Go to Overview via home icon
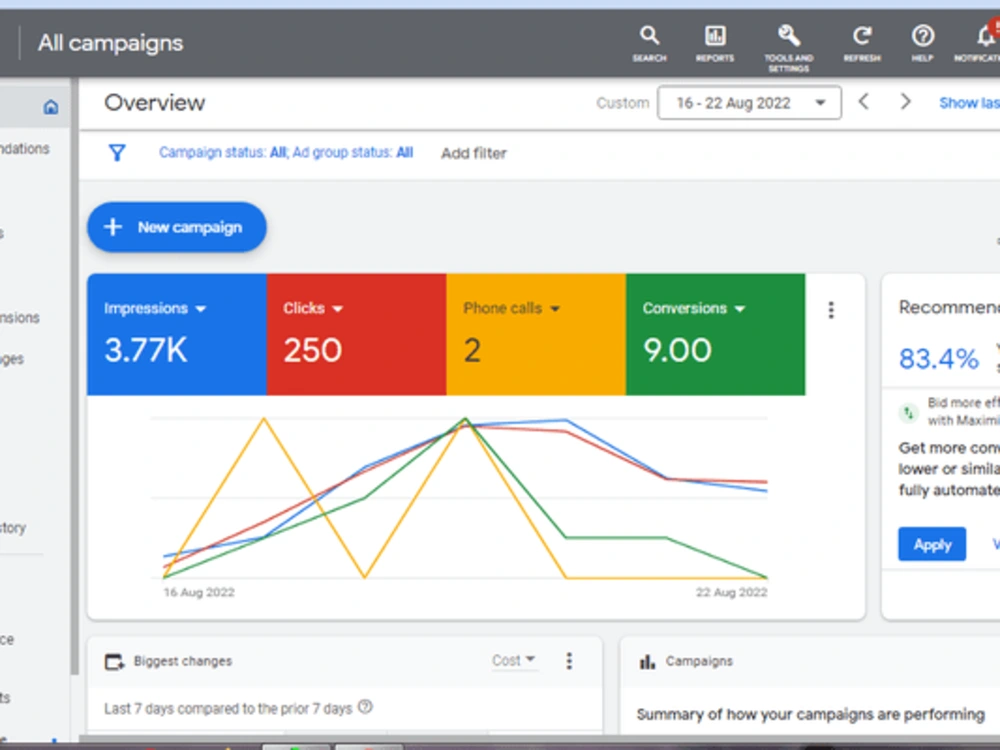Screen dimensions: 1000x750 (51, 107)
